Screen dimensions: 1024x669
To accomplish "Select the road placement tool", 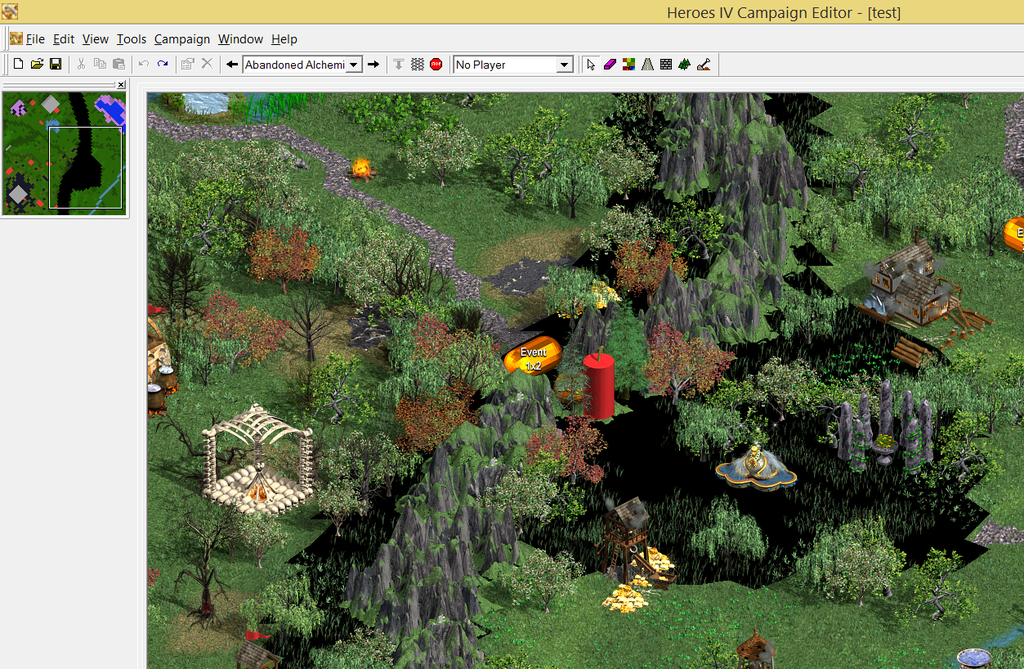I will tap(647, 64).
